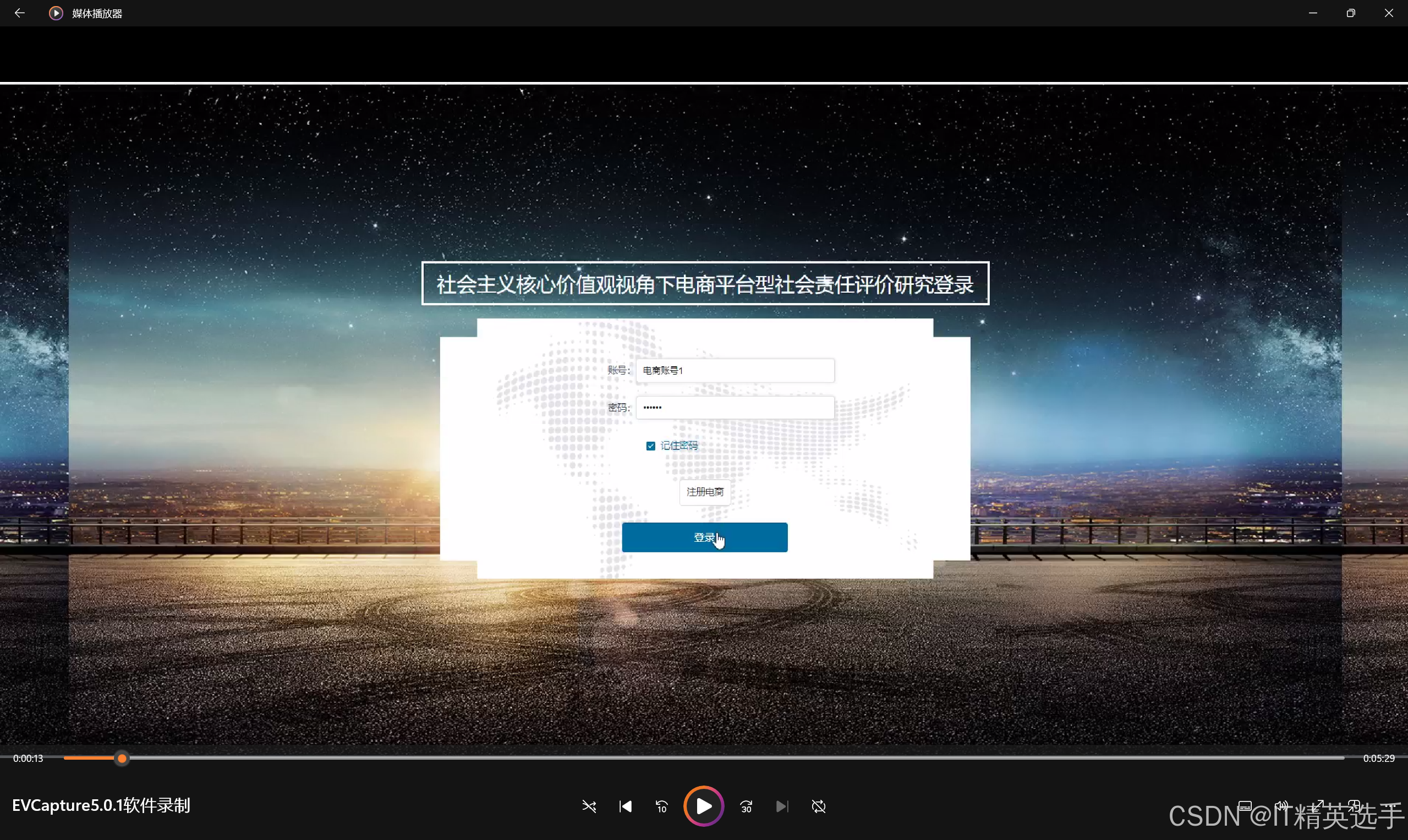Open the volume control

point(1281,805)
